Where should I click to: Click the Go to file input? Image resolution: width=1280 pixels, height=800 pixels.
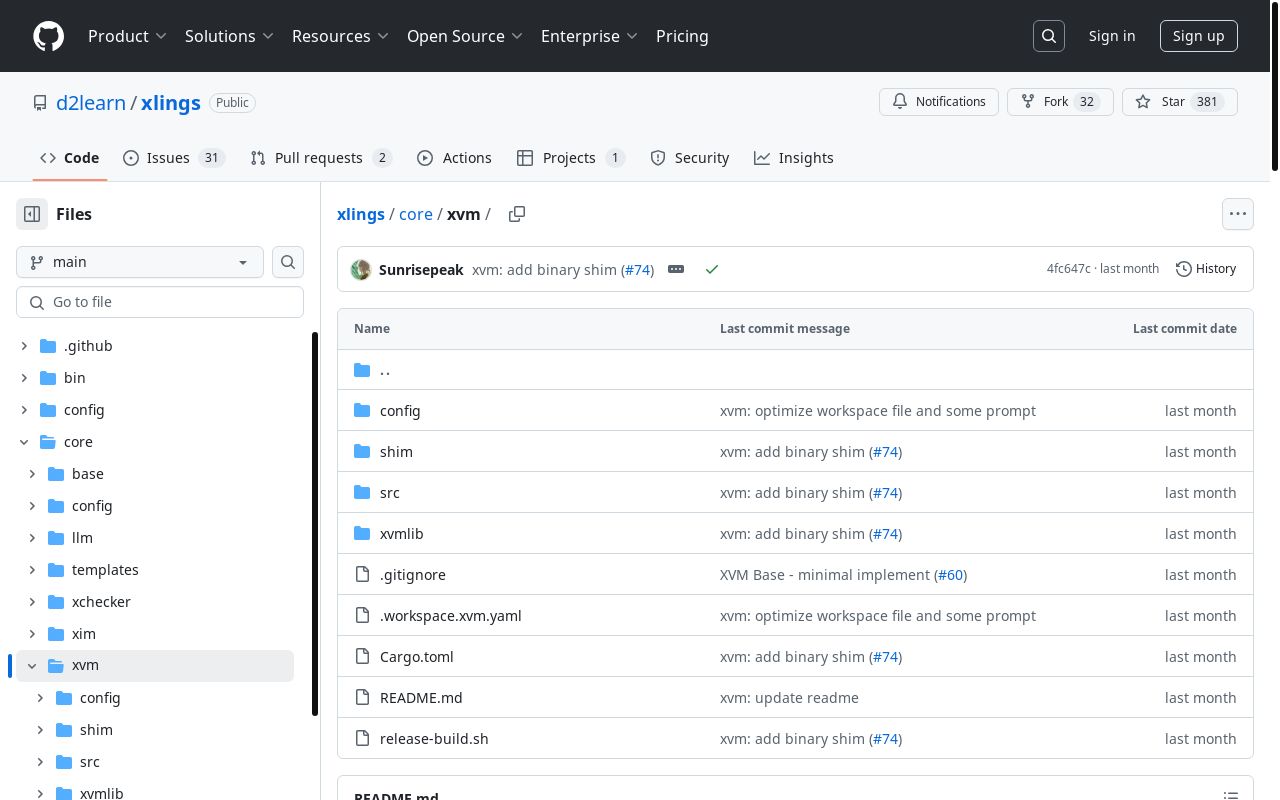pos(160,302)
